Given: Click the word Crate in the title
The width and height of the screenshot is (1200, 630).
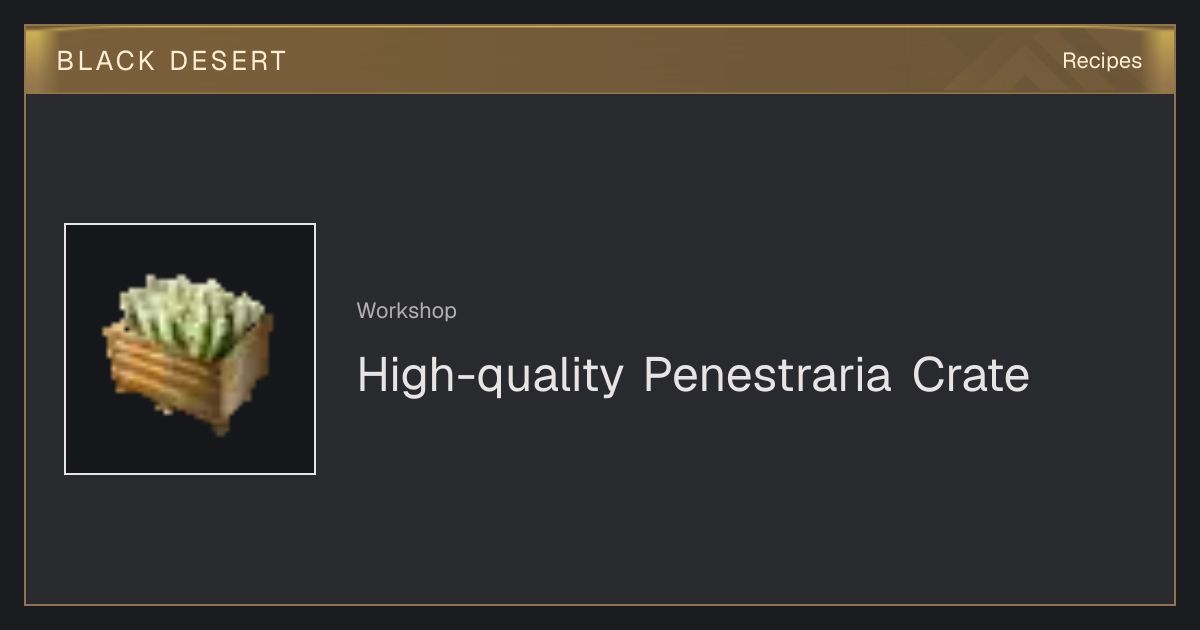Looking at the screenshot, I should coord(970,375).
